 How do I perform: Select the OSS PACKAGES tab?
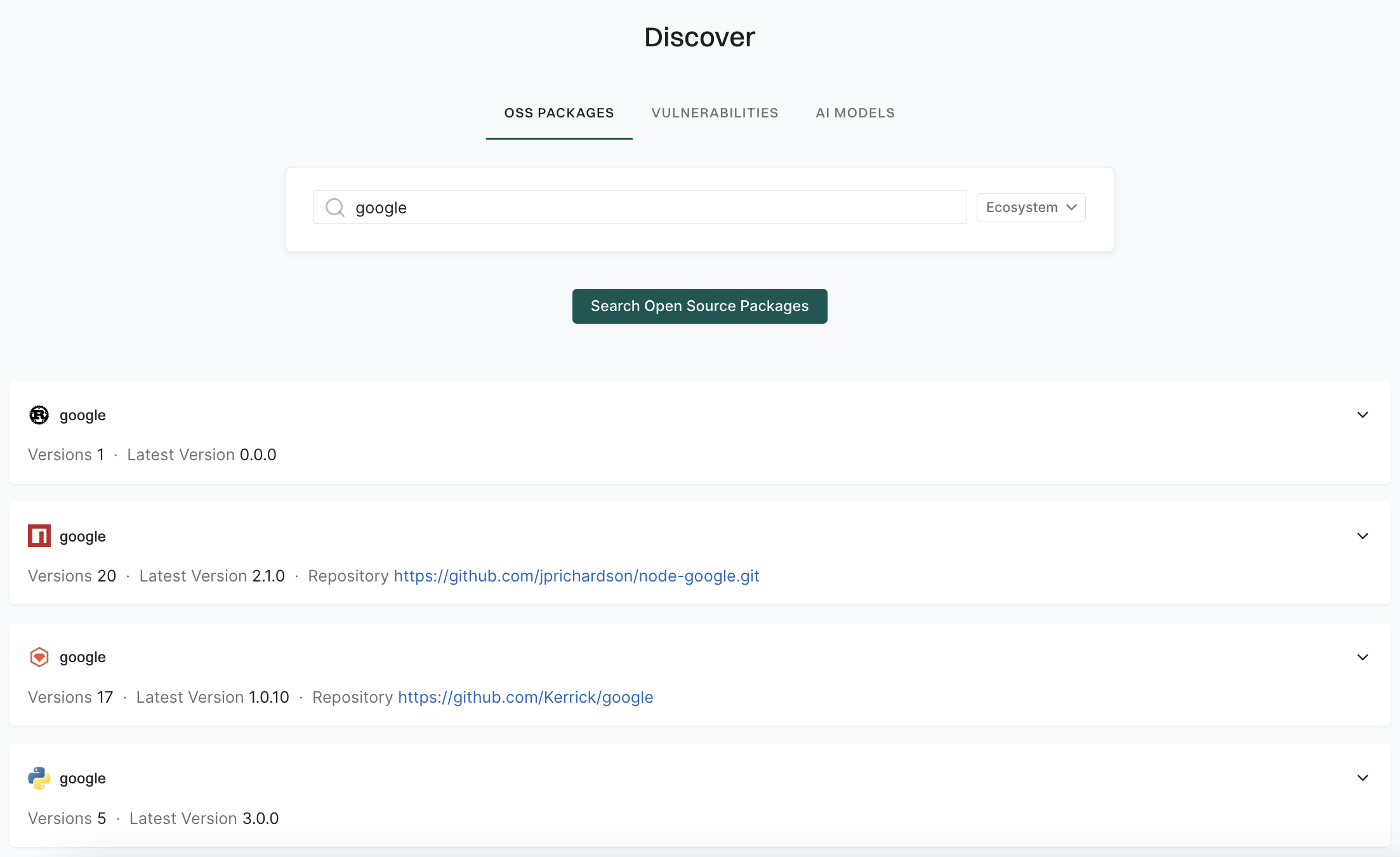pos(559,112)
